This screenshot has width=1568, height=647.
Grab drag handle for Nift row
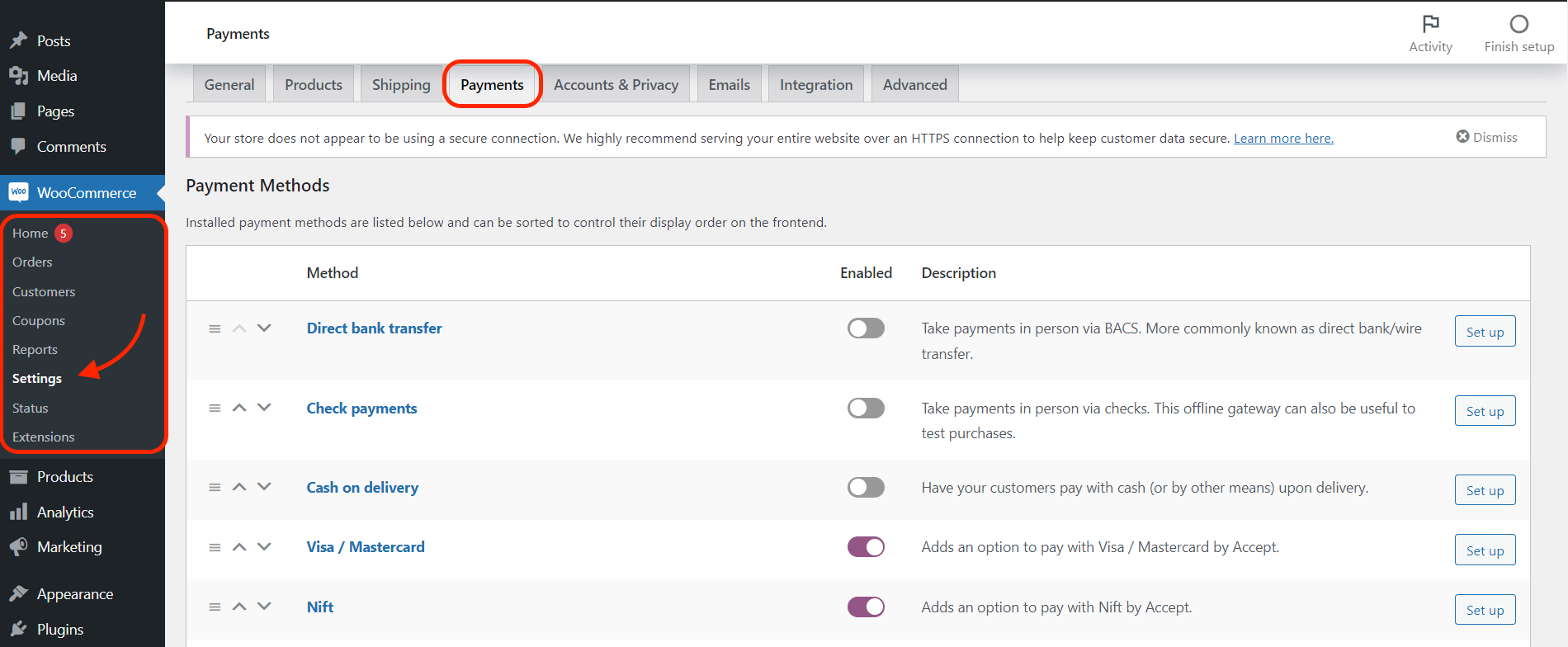pyautogui.click(x=215, y=607)
